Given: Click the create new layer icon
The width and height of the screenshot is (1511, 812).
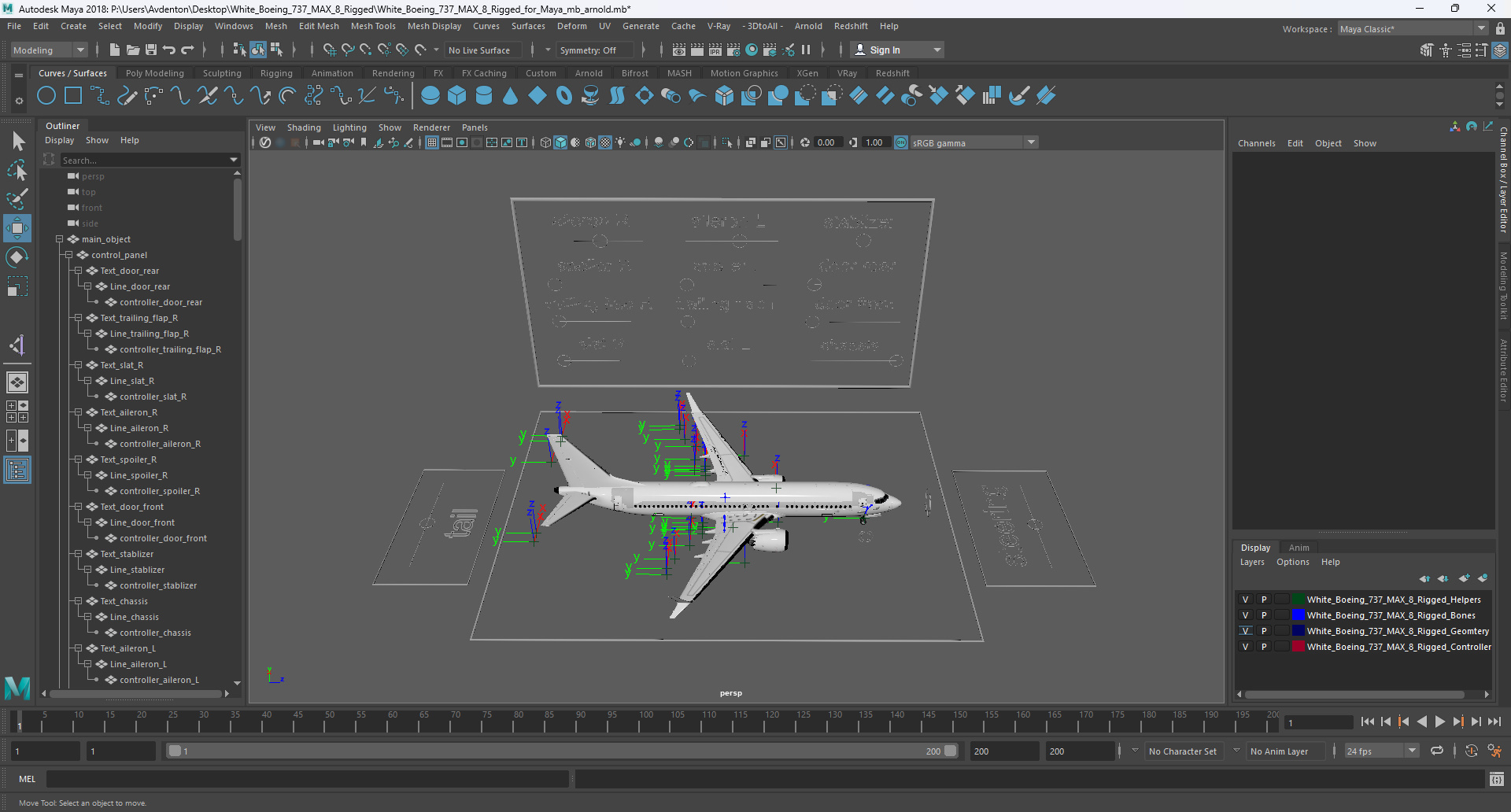Looking at the screenshot, I should [x=1463, y=578].
